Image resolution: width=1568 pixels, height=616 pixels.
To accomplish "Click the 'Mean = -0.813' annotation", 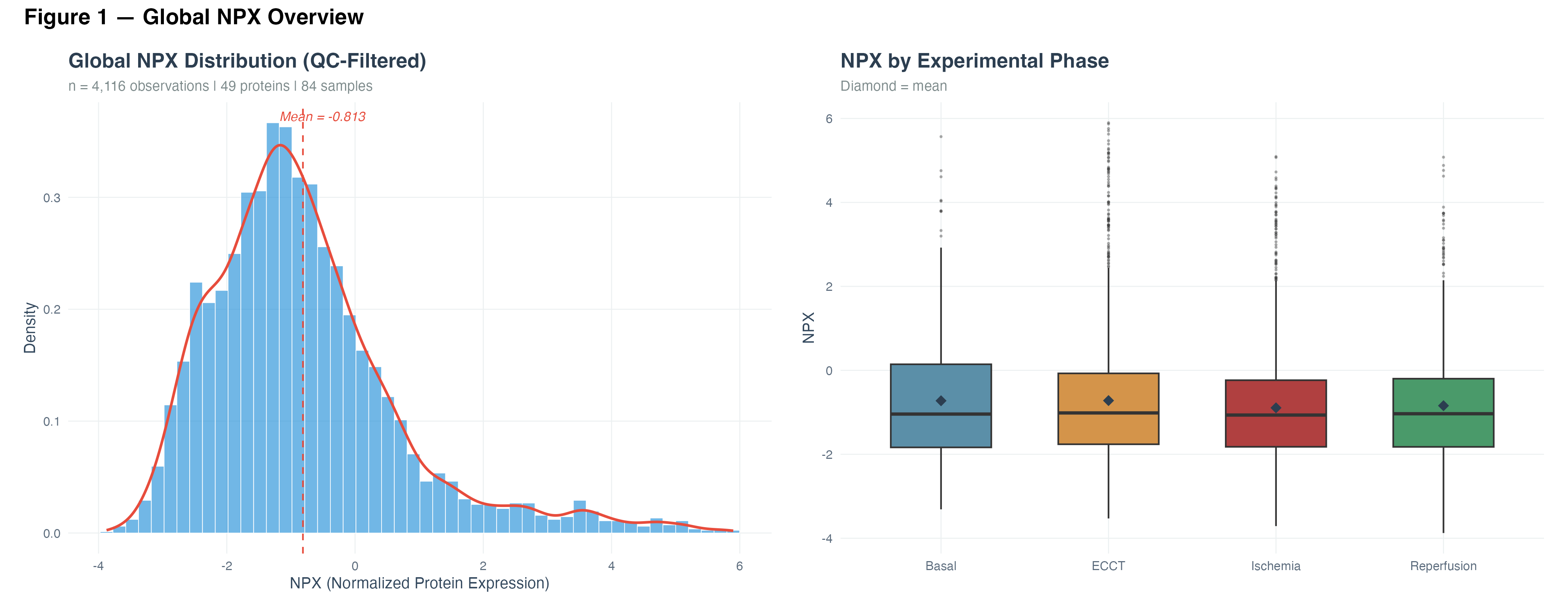I will tap(323, 116).
